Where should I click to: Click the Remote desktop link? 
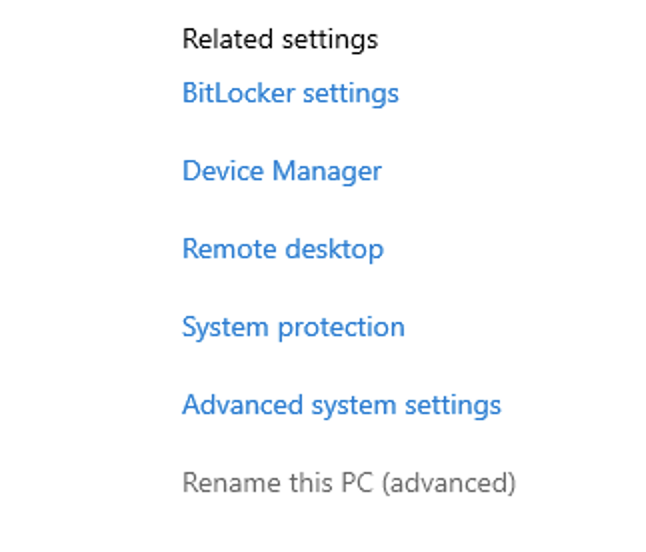pyautogui.click(x=283, y=250)
